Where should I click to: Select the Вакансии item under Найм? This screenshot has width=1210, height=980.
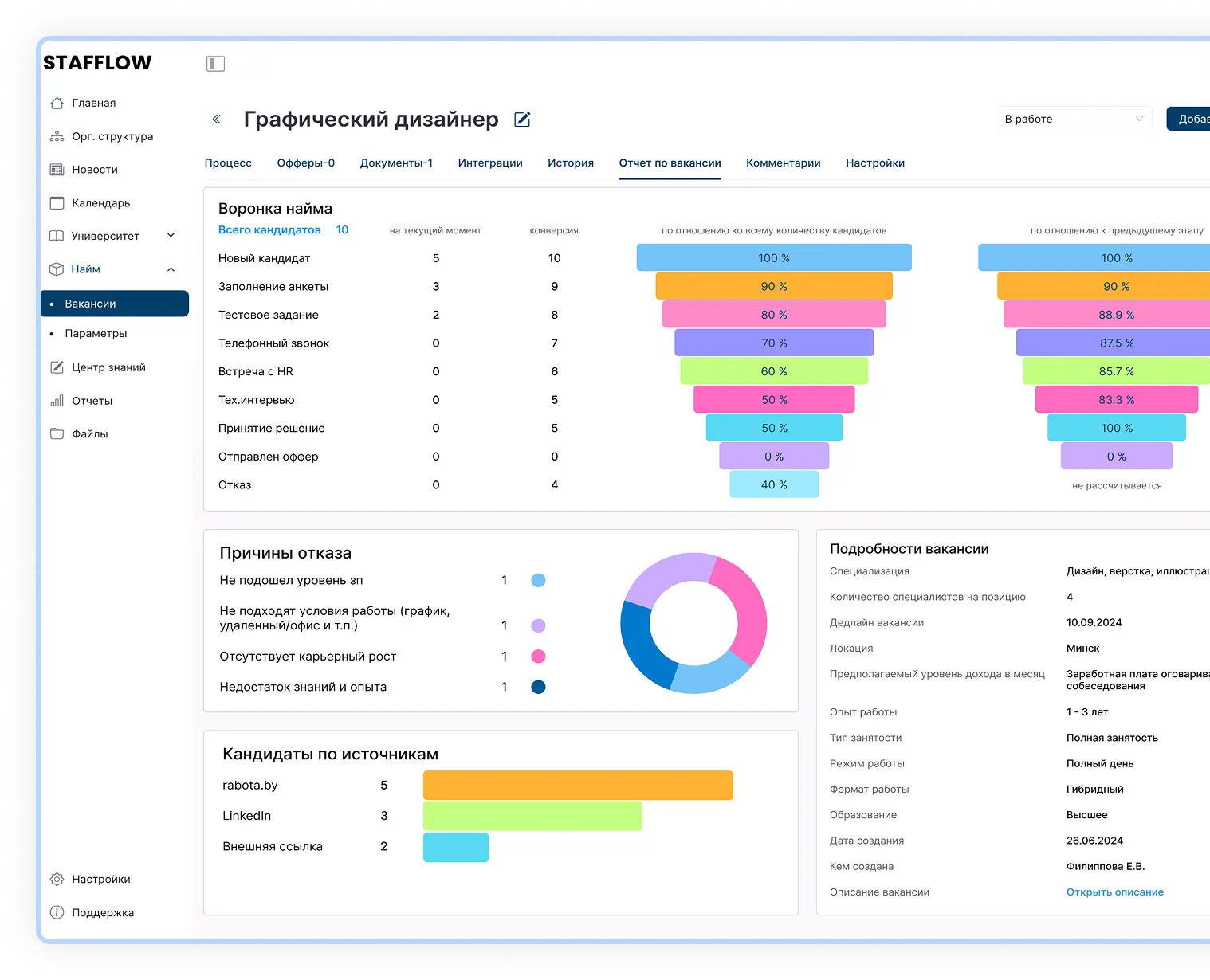click(x=90, y=304)
